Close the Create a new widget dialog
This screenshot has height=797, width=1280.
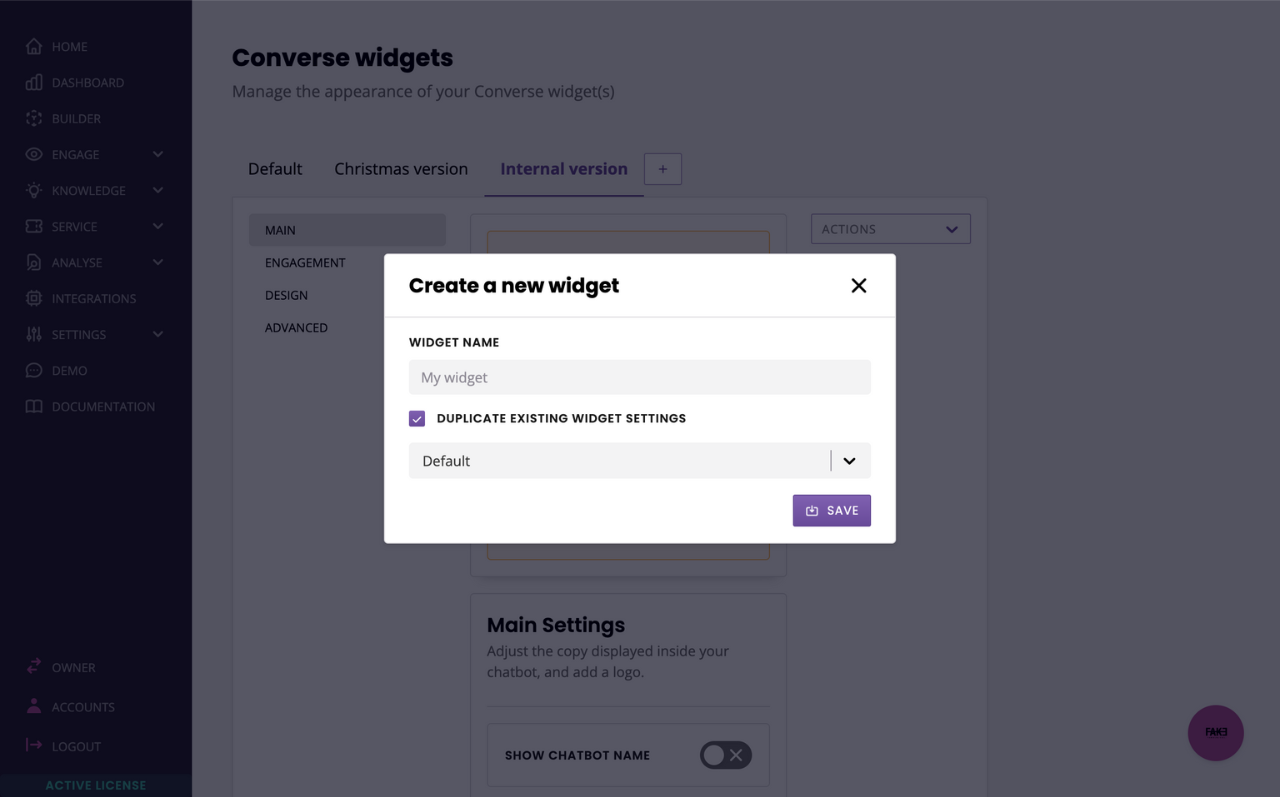(x=858, y=286)
